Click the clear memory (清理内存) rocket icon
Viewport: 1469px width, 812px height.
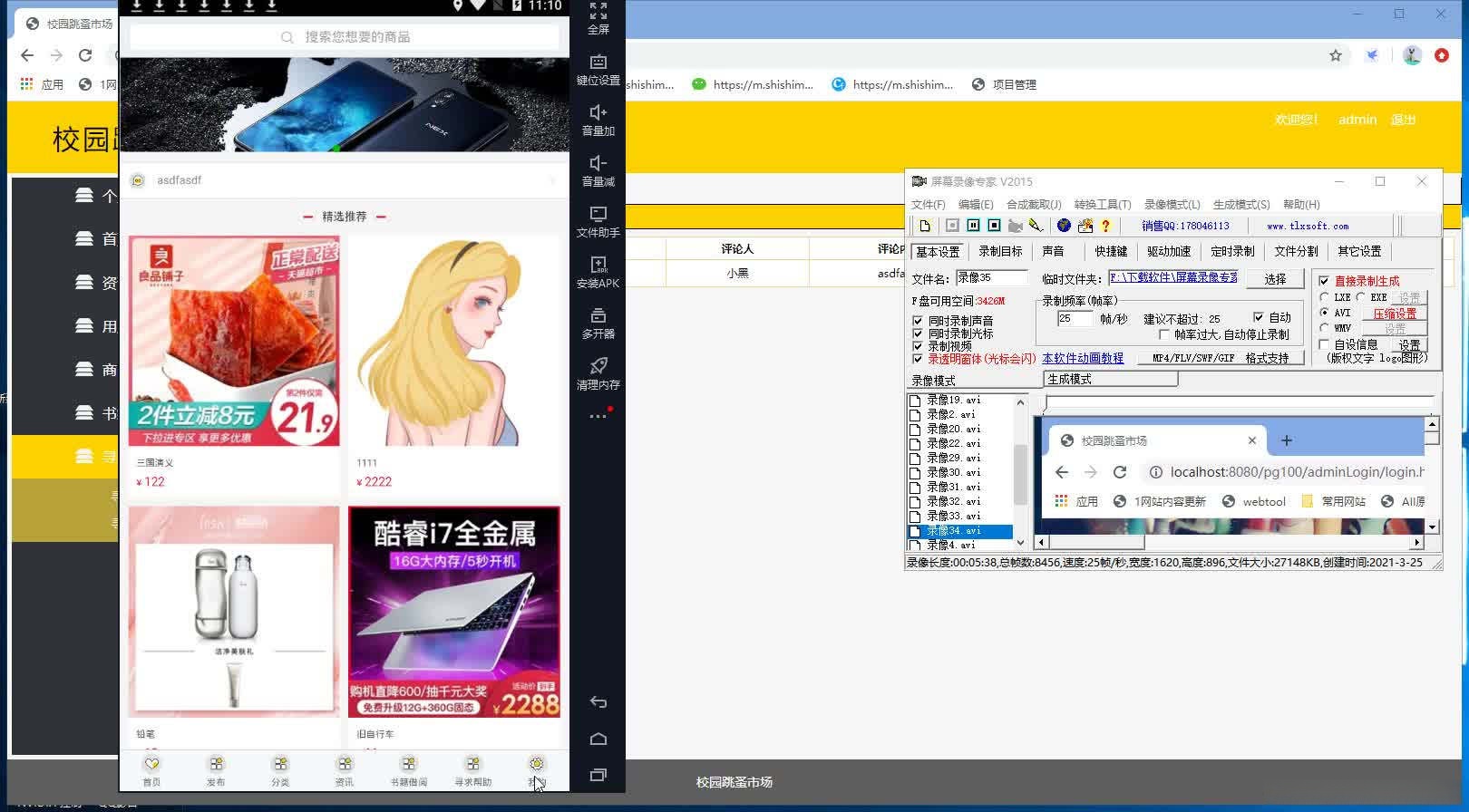pos(598,365)
